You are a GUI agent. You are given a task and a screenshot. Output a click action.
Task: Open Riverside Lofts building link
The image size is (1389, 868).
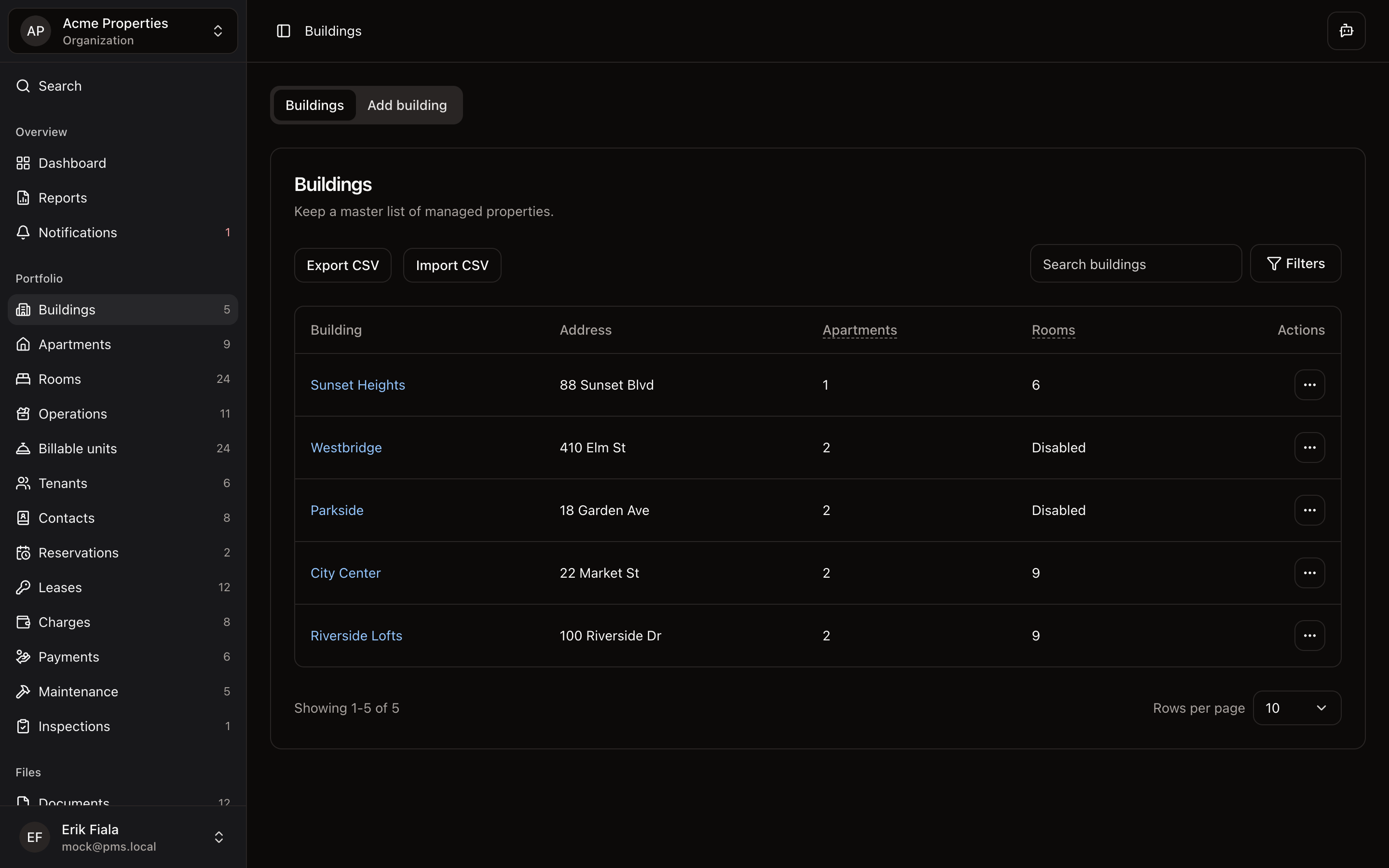coord(356,636)
